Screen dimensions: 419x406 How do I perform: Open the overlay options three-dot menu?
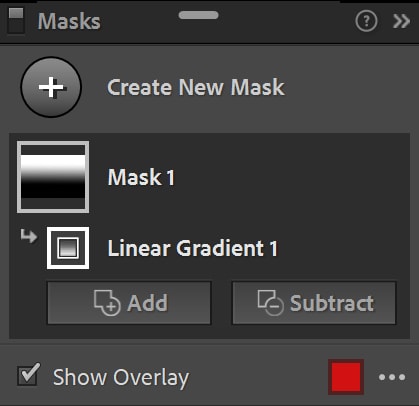pyautogui.click(x=392, y=377)
